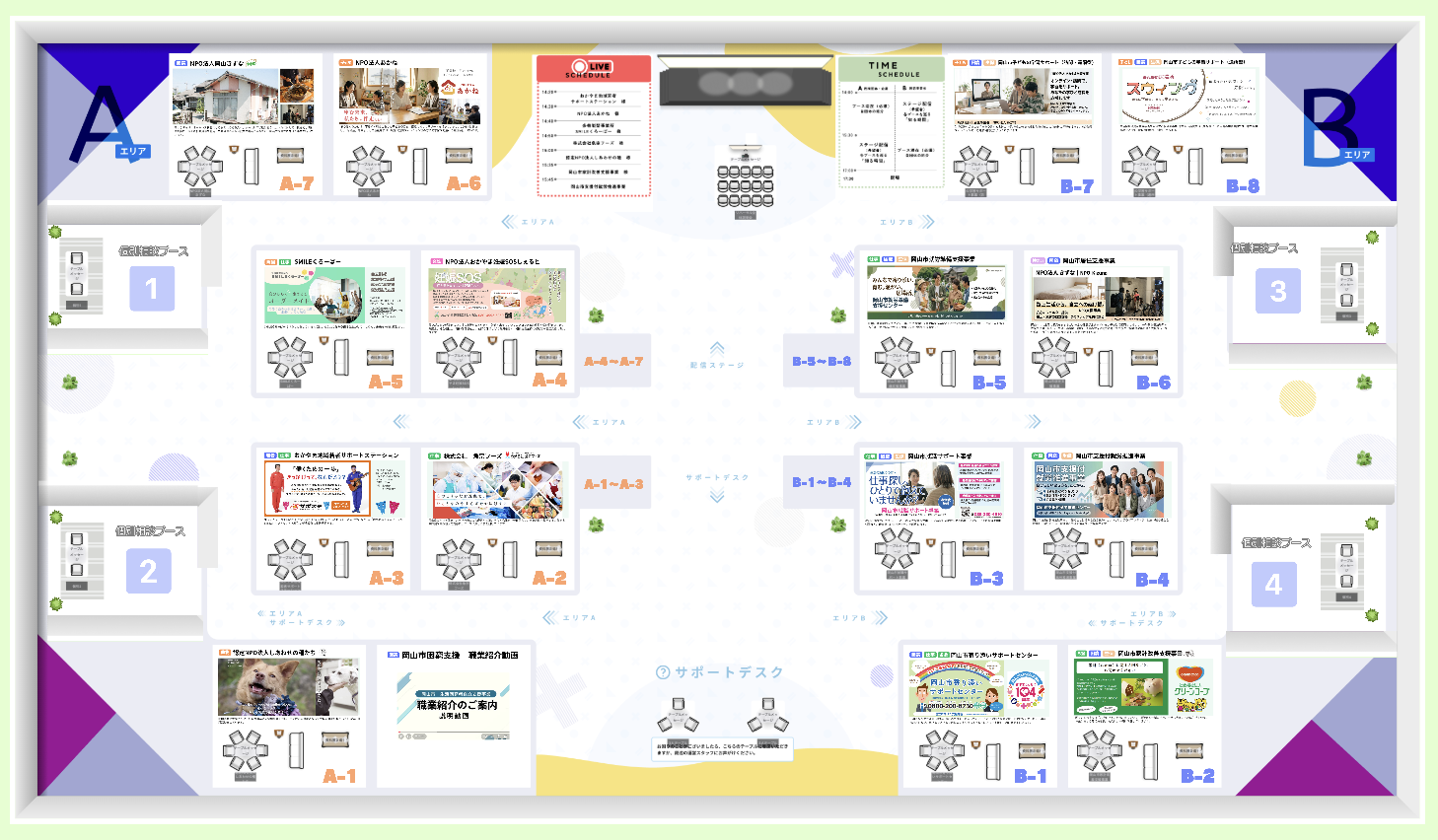Open booth A-7 thumbnail
Screen dimensions: 1438x840
[x=244, y=97]
